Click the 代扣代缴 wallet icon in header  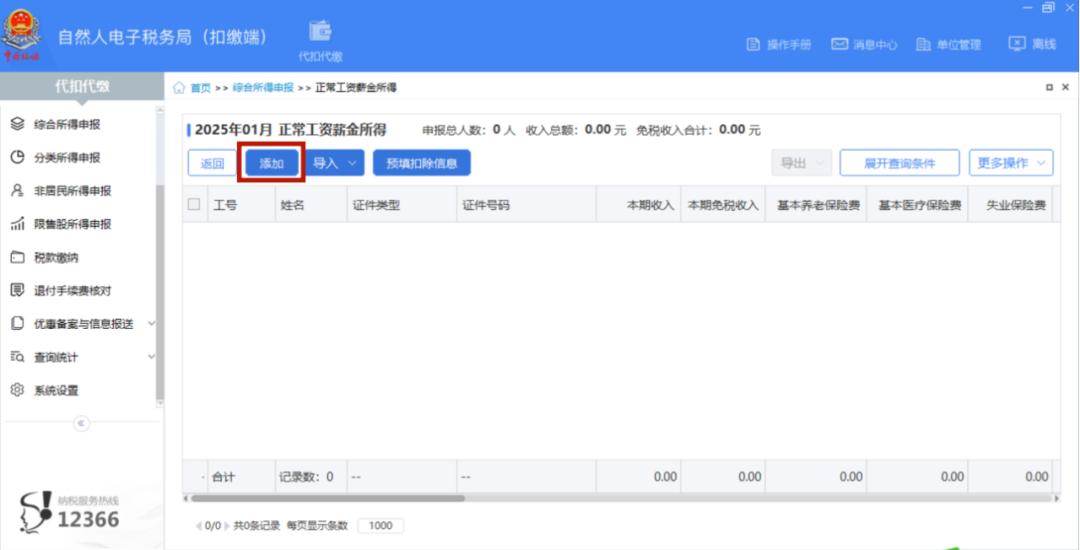[320, 31]
